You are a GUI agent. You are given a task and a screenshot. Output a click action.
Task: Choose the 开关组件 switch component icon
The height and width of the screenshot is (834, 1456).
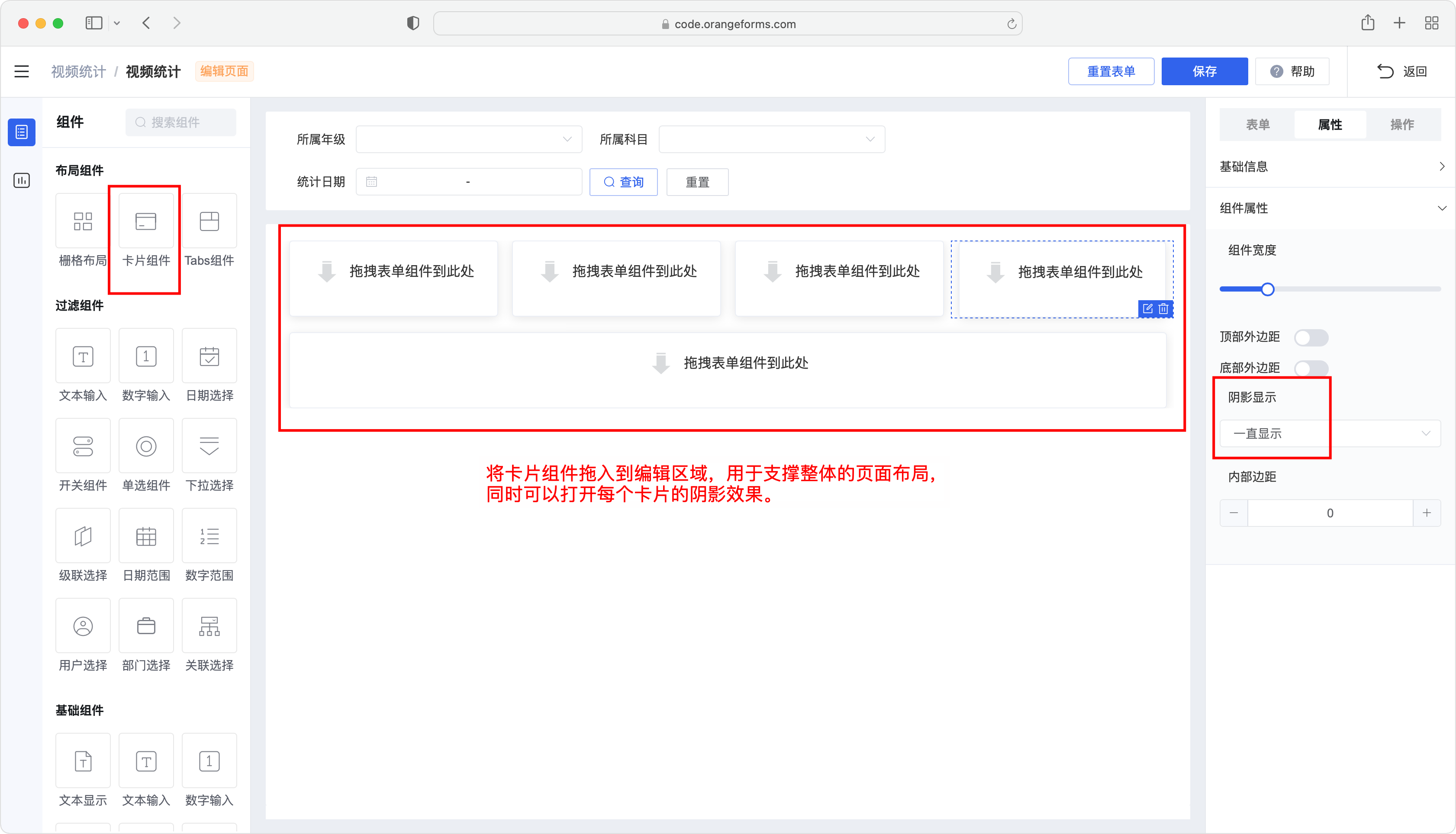pos(83,446)
